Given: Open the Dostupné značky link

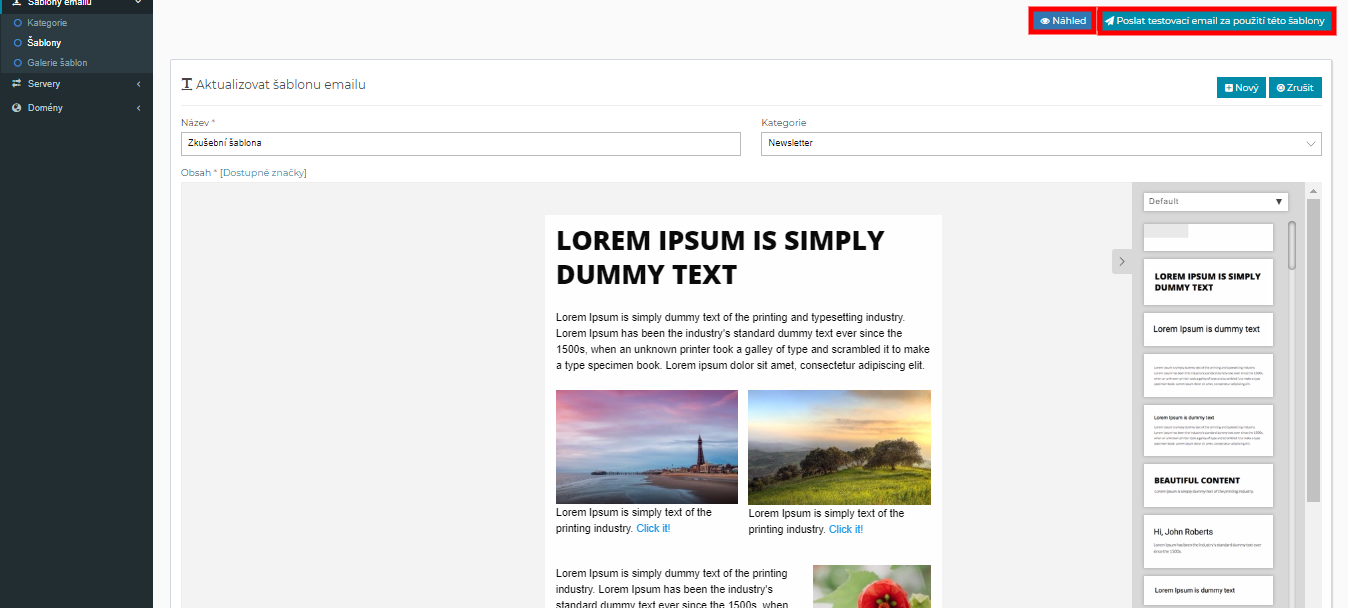Looking at the screenshot, I should coord(263,173).
